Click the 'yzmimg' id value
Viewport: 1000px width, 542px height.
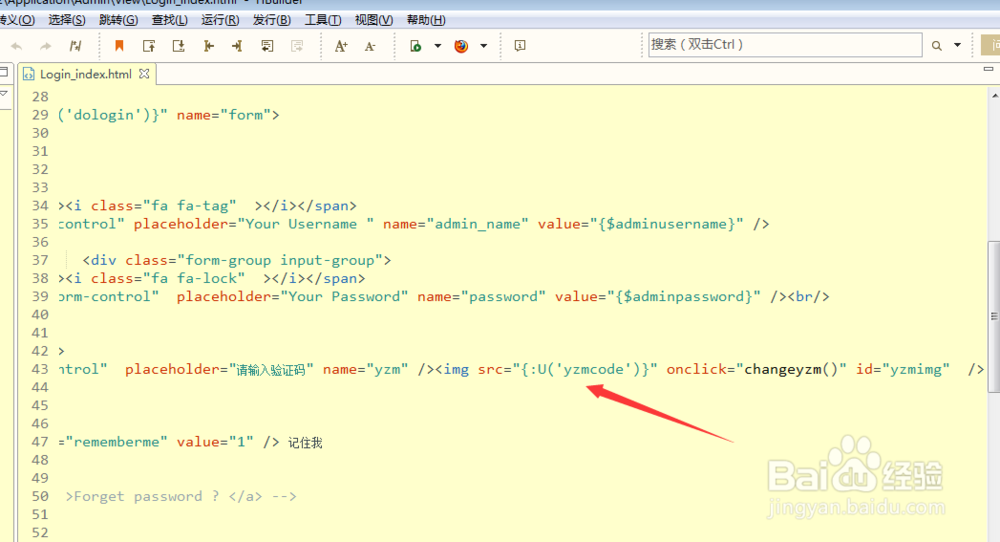[916, 369]
